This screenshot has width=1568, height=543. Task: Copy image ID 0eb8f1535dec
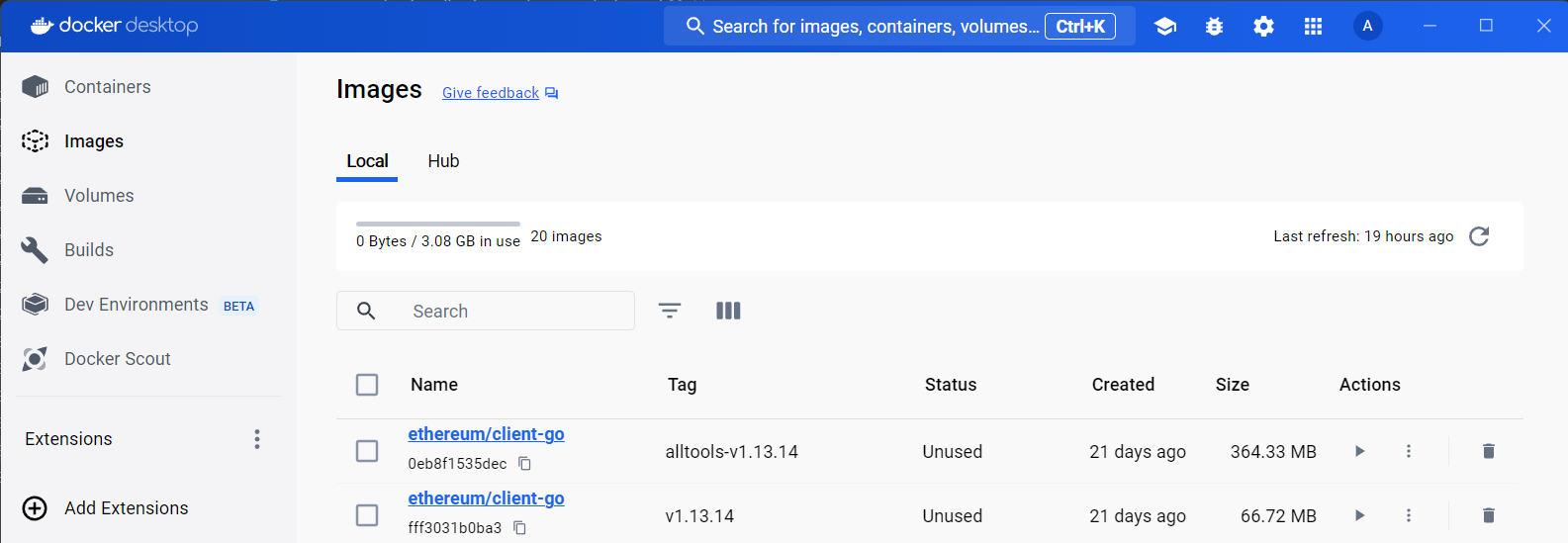point(525,464)
